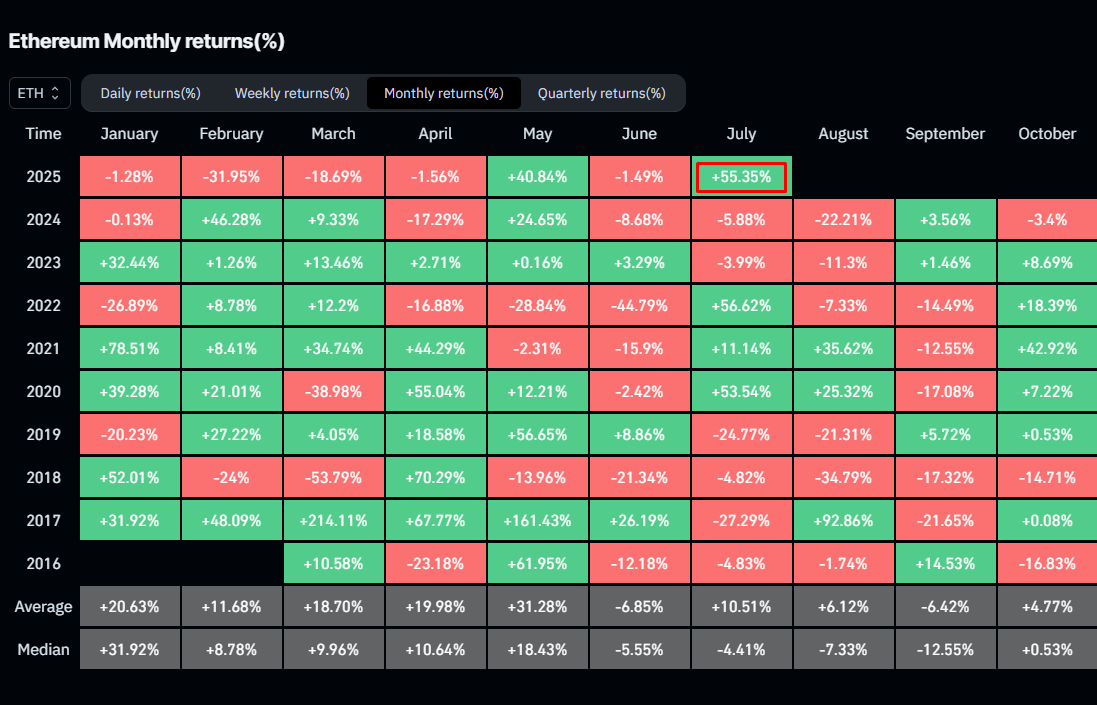The height and width of the screenshot is (705, 1097).
Task: Click the +78.51% January 2021 cell
Action: point(129,348)
